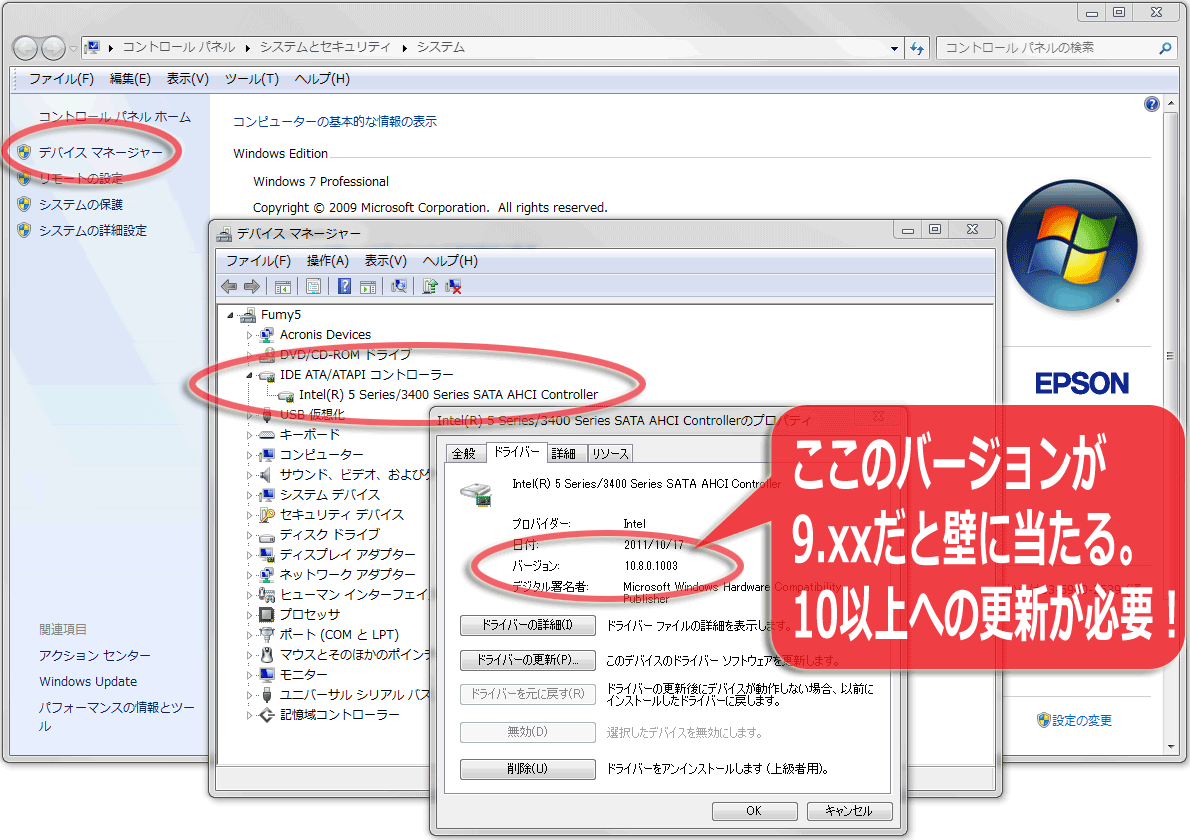The height and width of the screenshot is (840, 1190).
Task: Open the address bar history dropdown arrow
Action: [894, 48]
